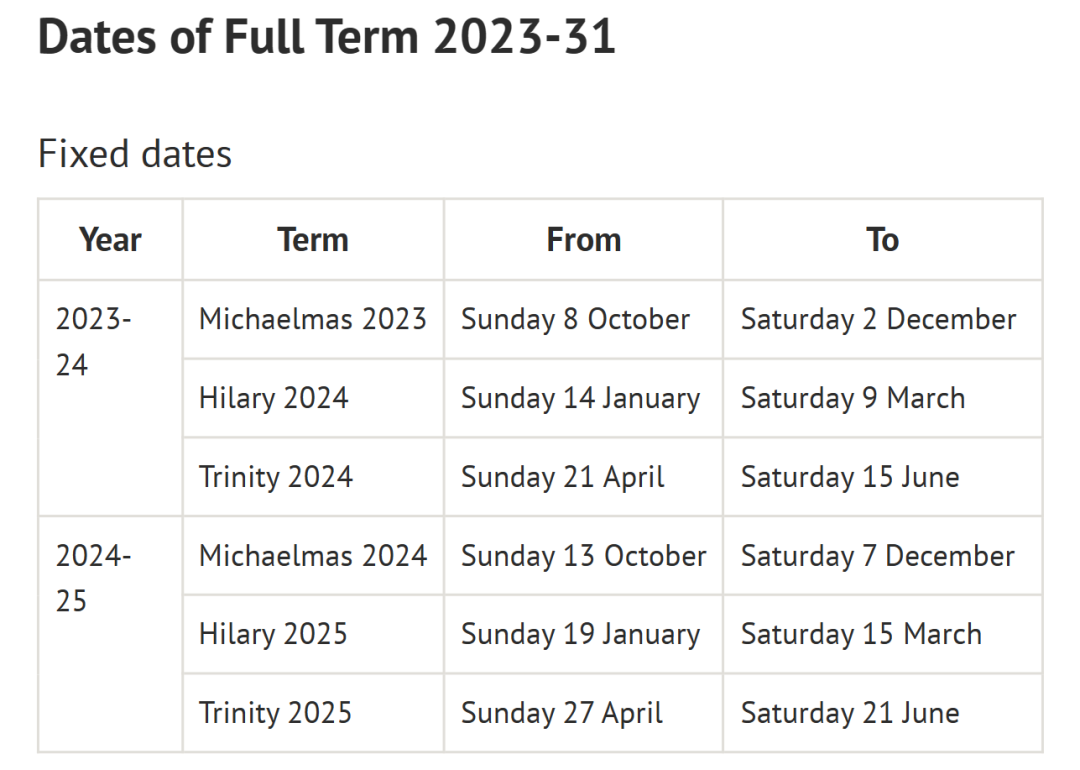Image resolution: width=1080 pixels, height=770 pixels.
Task: Click the 'Year' column header
Action: pos(110,240)
